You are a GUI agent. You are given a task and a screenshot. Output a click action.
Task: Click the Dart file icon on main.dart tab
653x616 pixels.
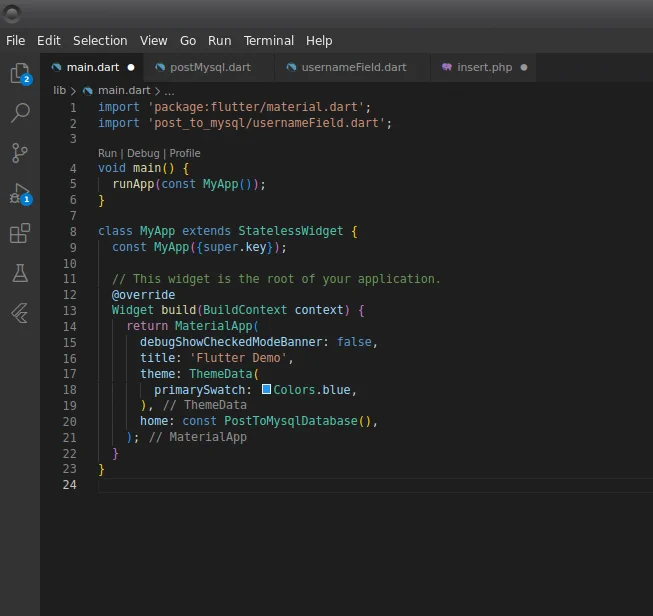56,67
